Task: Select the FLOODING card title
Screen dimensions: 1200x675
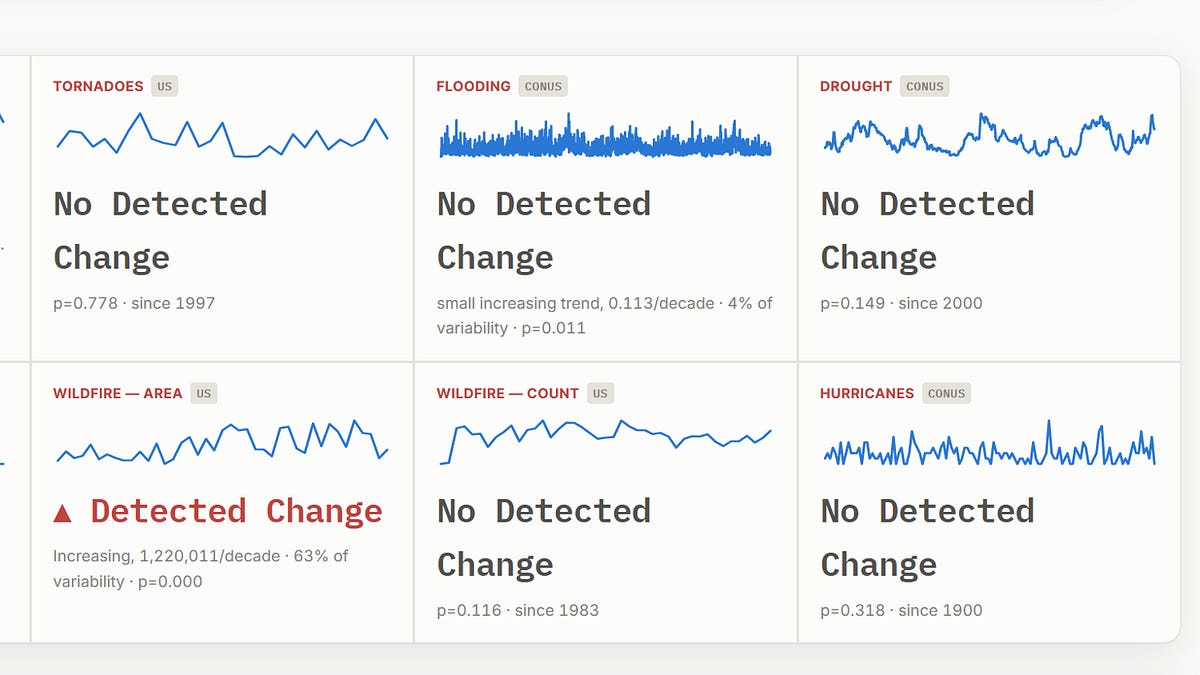Action: click(x=474, y=86)
